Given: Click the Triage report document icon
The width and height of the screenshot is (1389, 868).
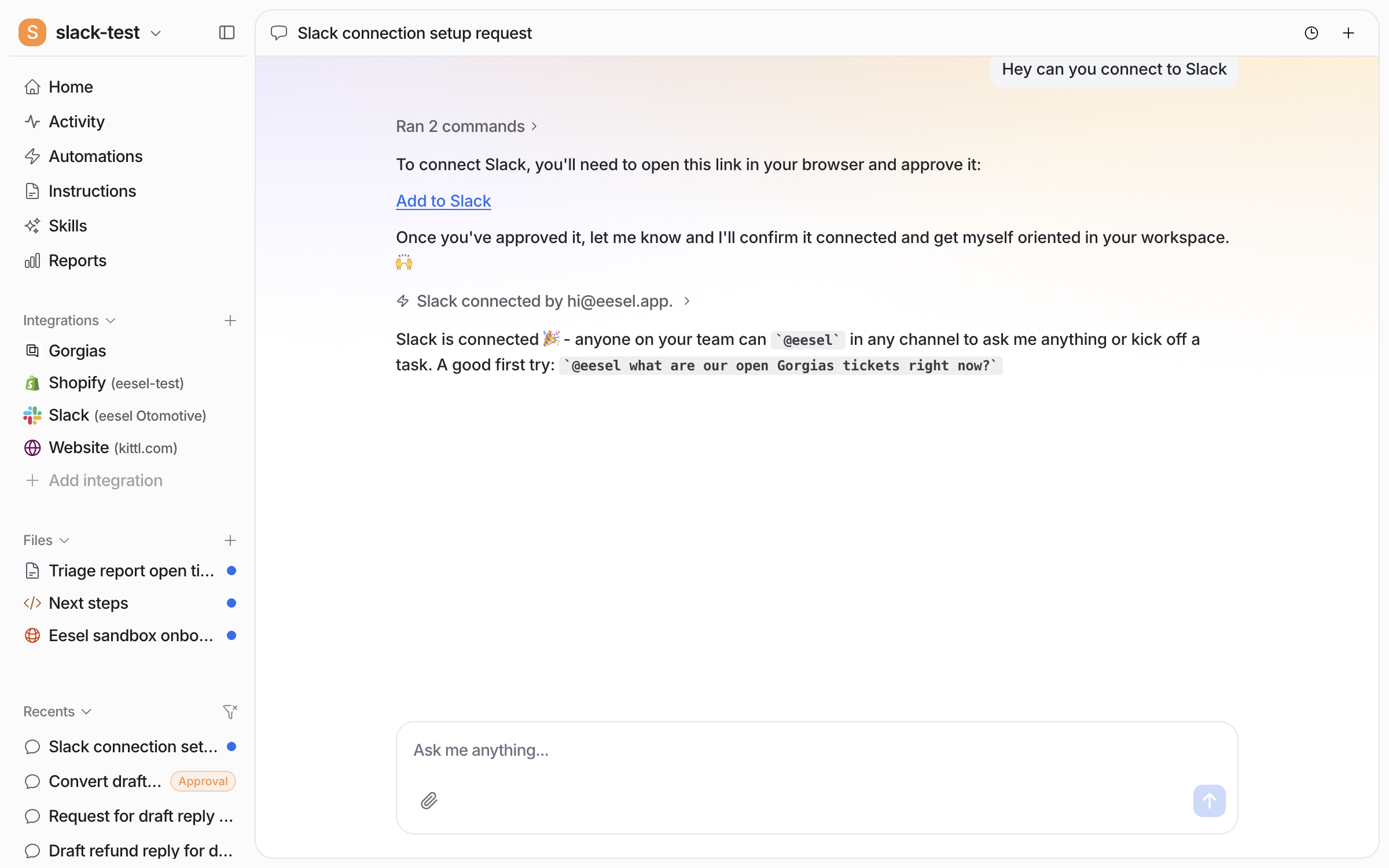Looking at the screenshot, I should point(32,571).
